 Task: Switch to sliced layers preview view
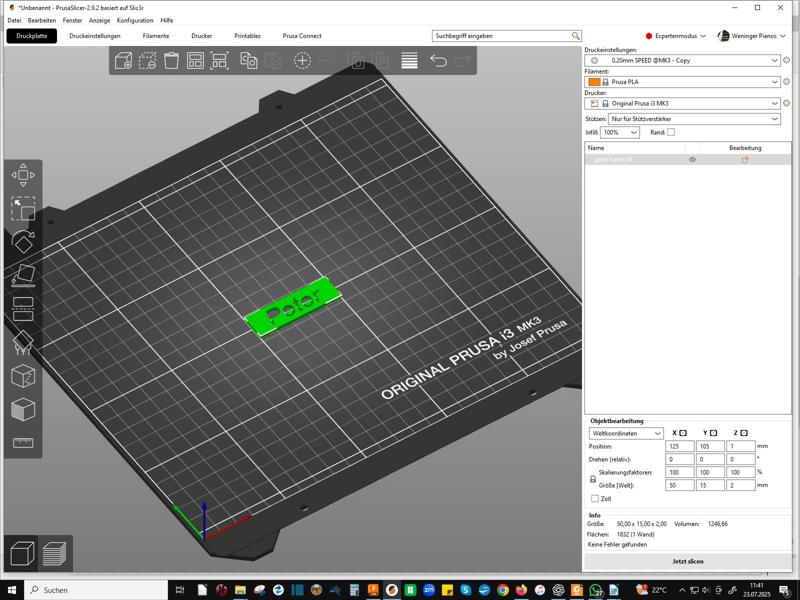point(54,552)
